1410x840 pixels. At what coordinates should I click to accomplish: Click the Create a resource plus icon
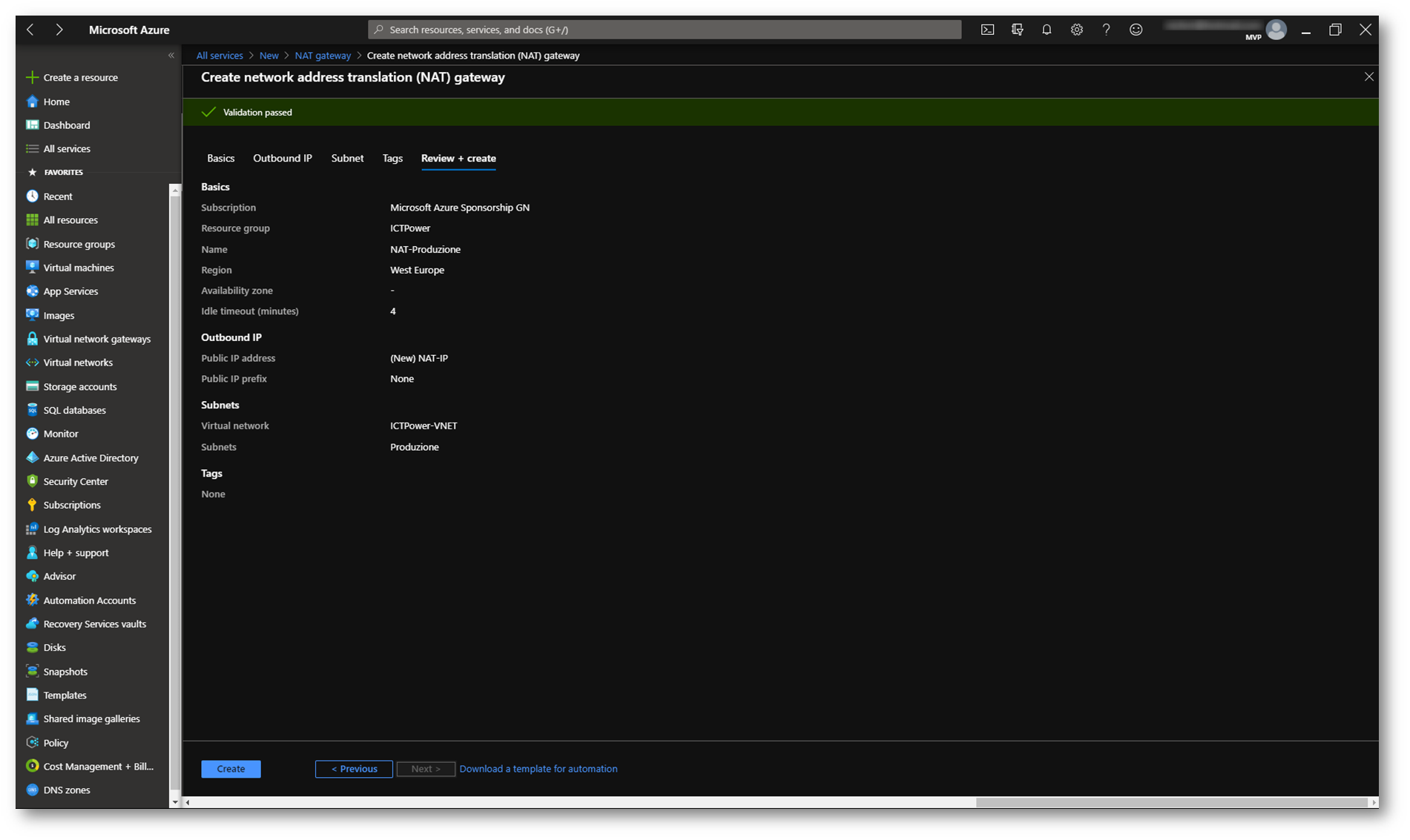[x=32, y=77]
